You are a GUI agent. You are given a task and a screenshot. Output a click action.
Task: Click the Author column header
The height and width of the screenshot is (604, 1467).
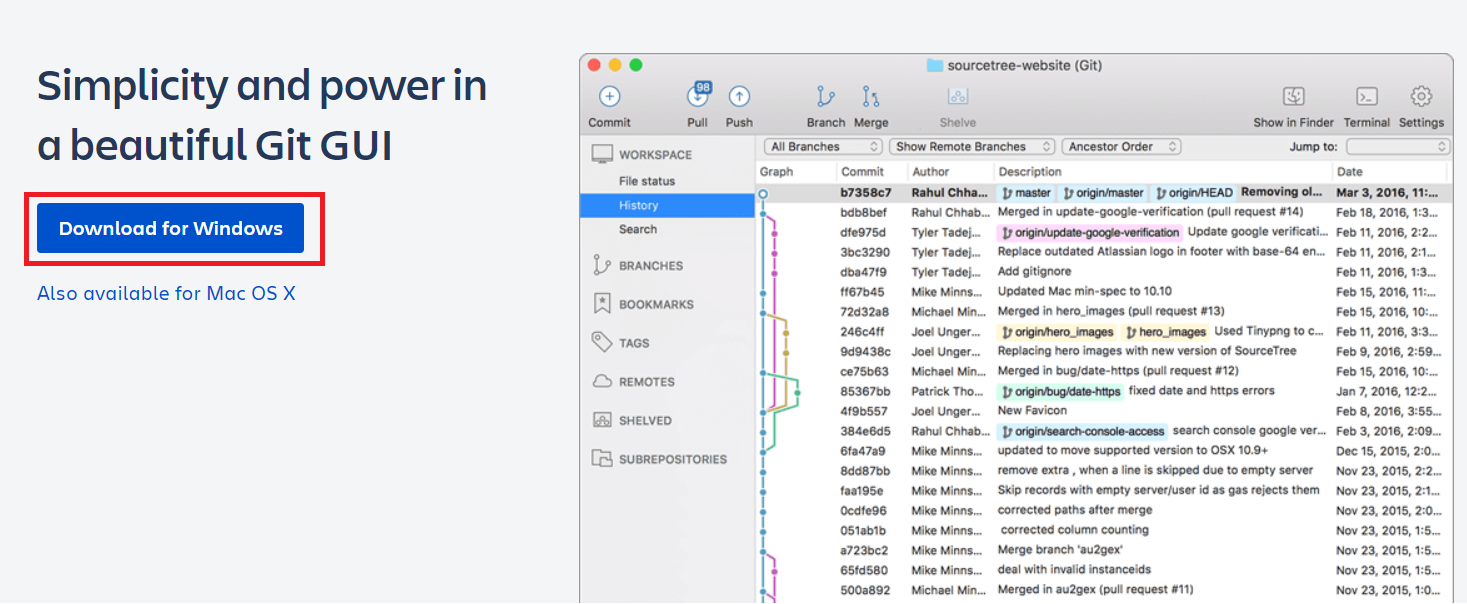[x=931, y=172]
